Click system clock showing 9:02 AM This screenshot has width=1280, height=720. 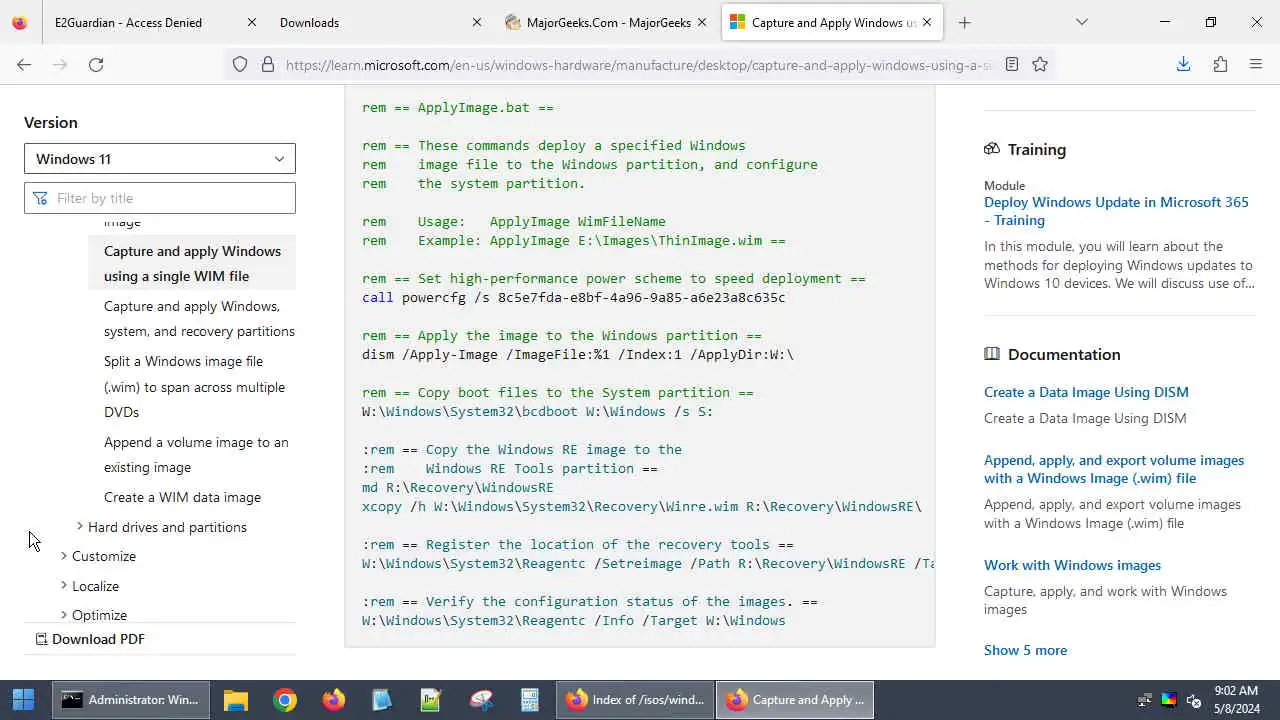(x=1236, y=699)
